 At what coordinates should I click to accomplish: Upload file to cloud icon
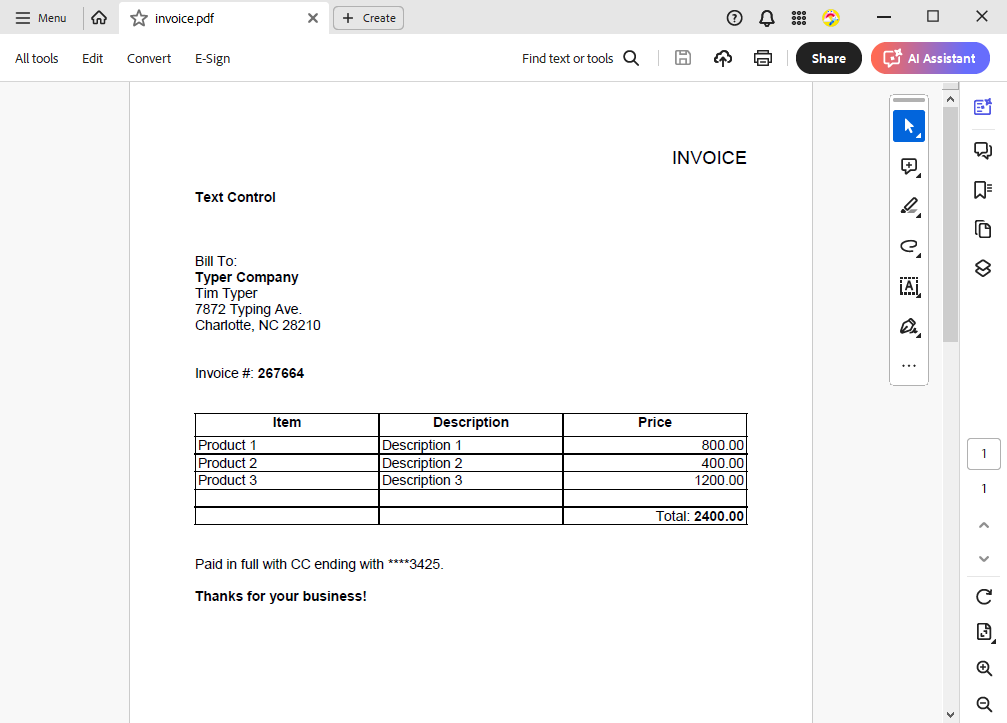point(722,58)
